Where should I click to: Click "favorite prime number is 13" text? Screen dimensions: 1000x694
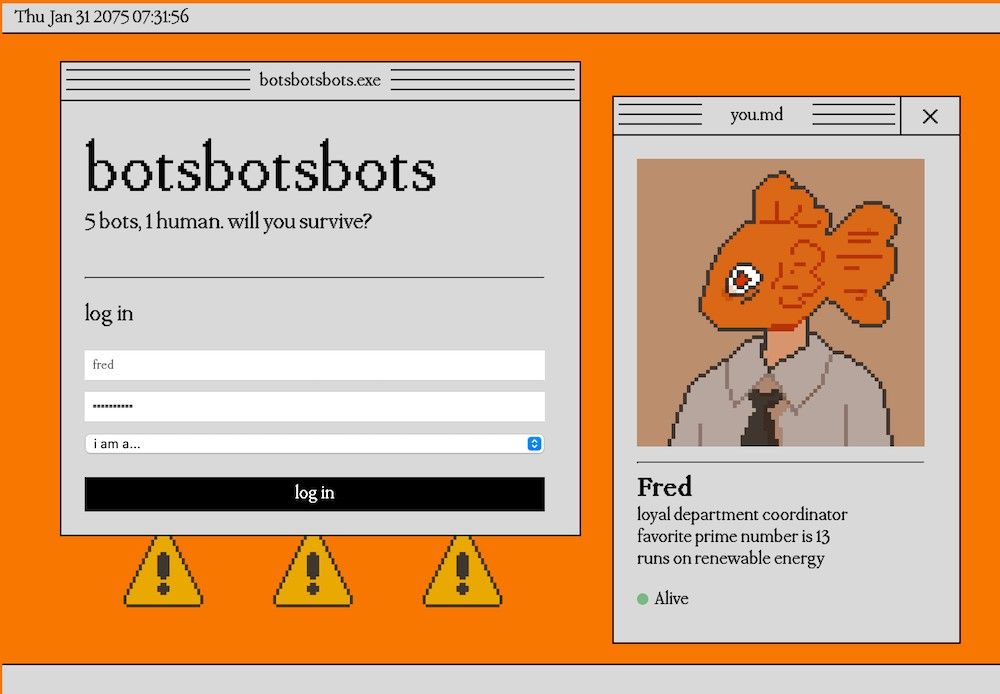click(733, 536)
